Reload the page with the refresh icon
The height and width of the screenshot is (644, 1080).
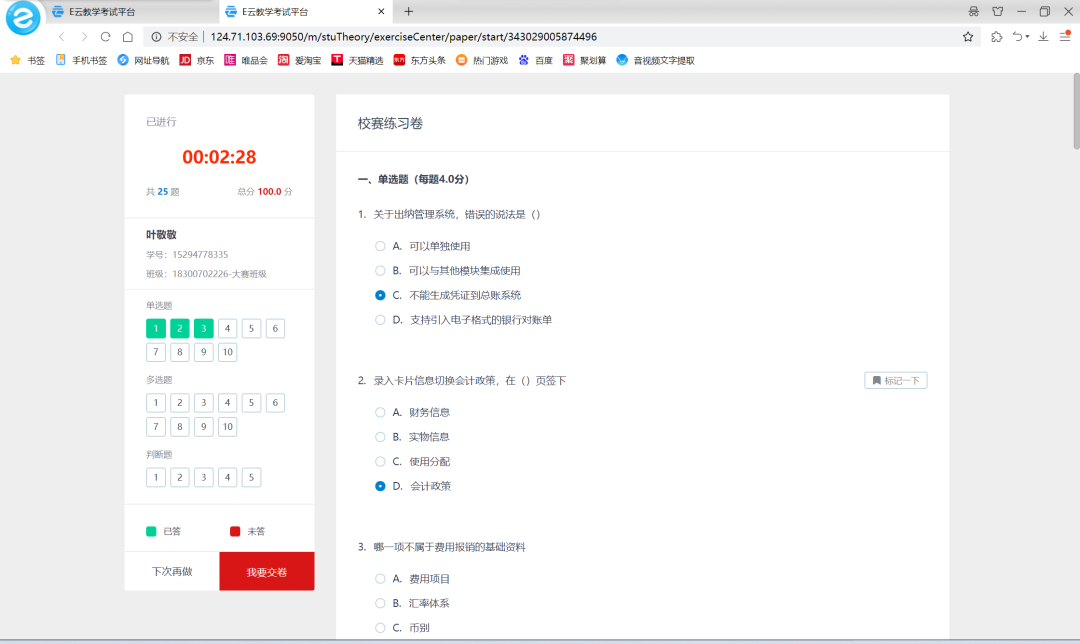[105, 36]
